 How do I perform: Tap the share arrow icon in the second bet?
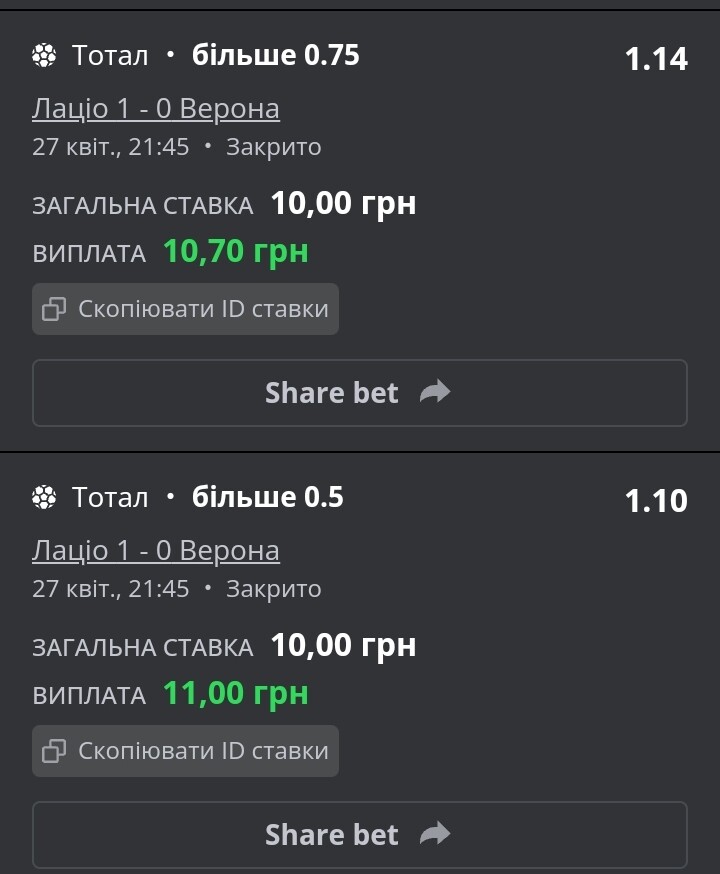click(435, 834)
